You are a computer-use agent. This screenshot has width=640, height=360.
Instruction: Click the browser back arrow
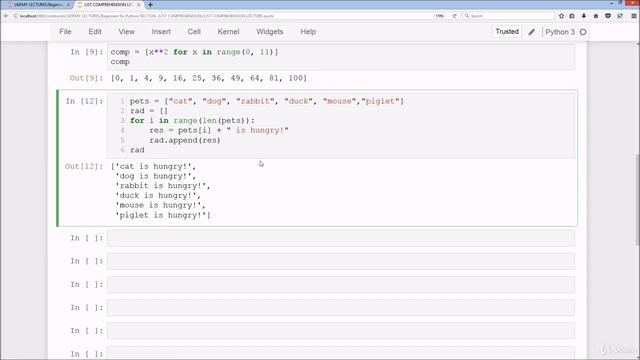(x=6, y=16)
